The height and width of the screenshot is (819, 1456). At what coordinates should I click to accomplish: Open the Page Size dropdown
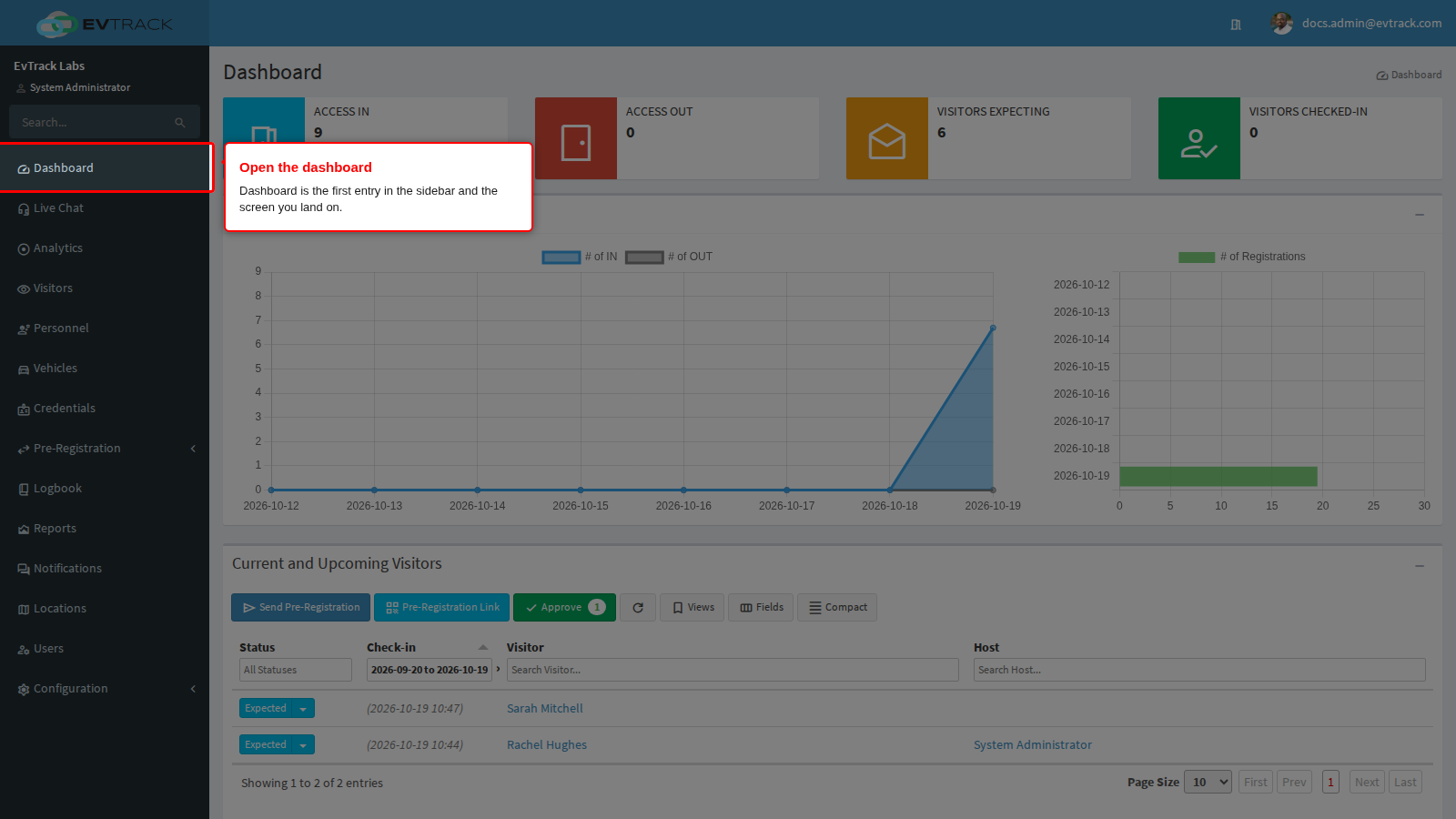1208,782
